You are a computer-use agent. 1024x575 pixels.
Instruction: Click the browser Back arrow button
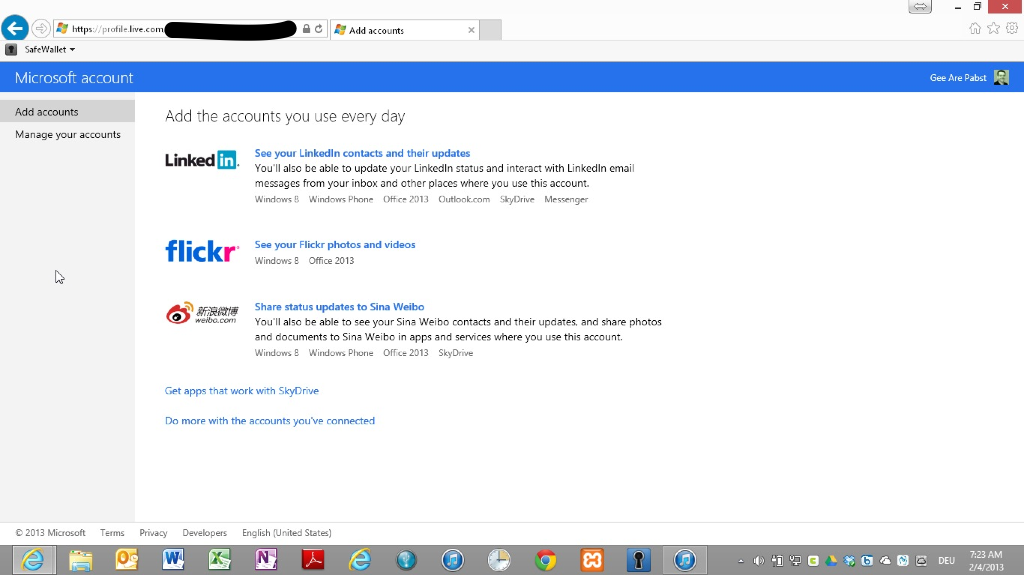pos(15,29)
